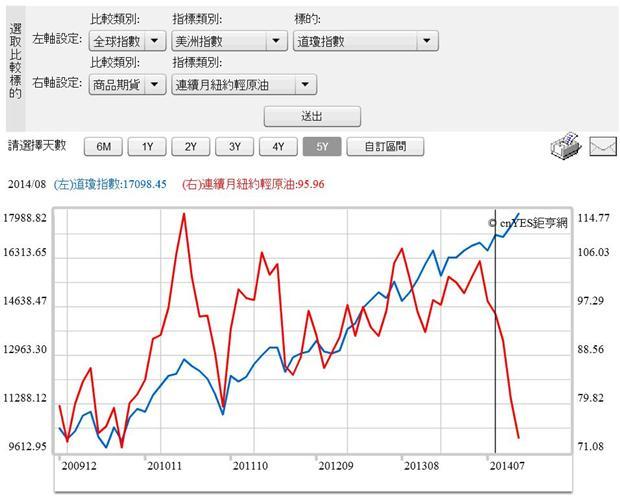Select the 1Y time range

pos(147,147)
